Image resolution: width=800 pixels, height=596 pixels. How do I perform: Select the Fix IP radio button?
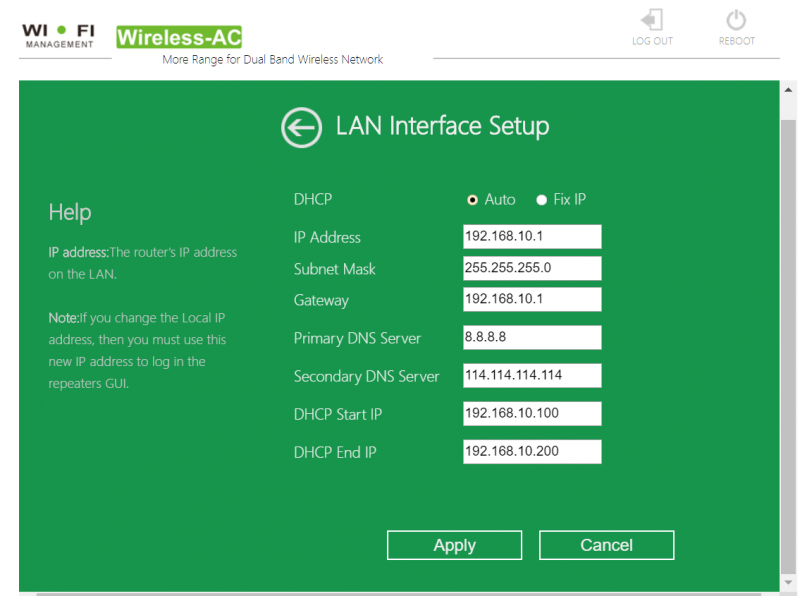(x=541, y=200)
